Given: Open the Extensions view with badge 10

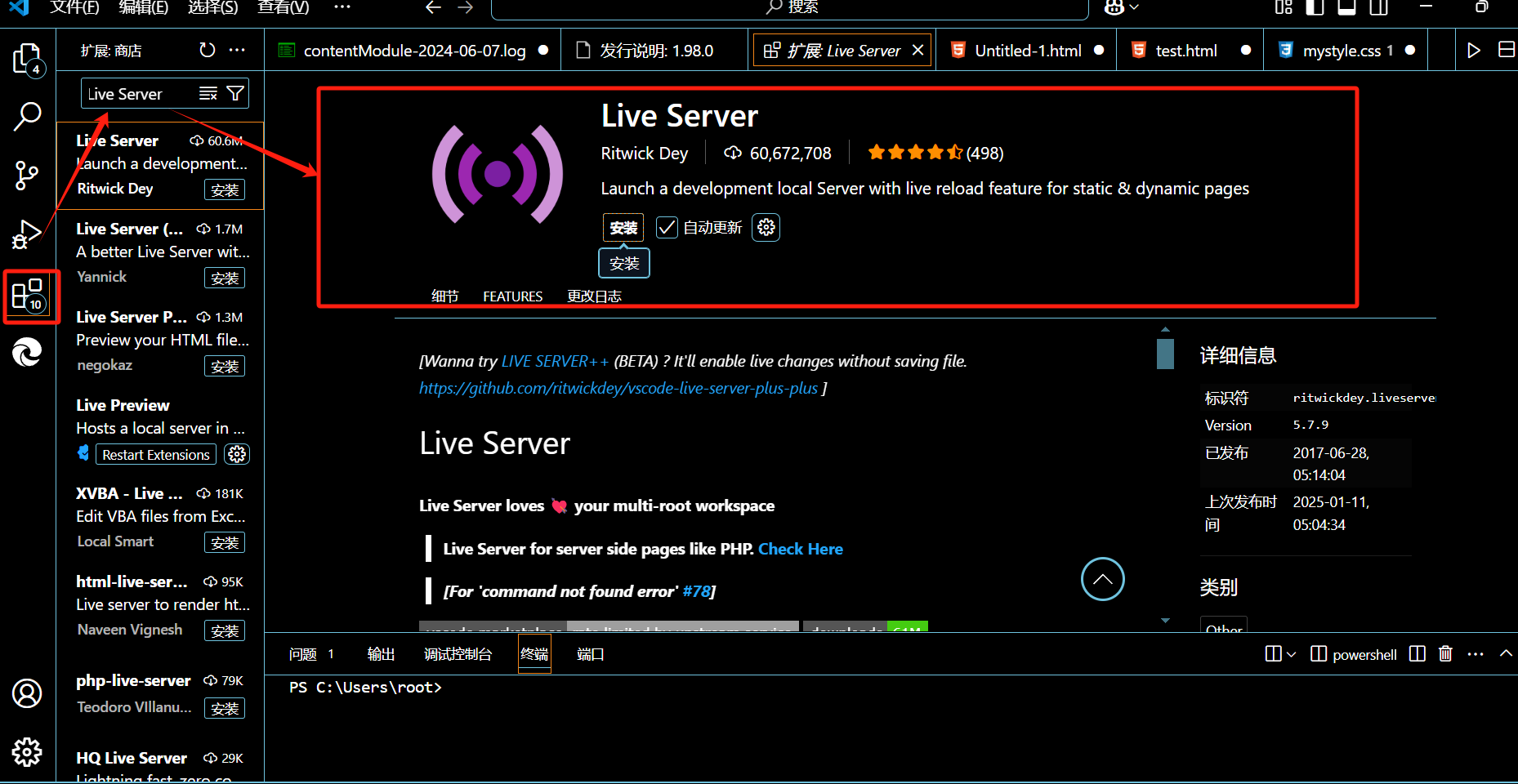Looking at the screenshot, I should 27,295.
